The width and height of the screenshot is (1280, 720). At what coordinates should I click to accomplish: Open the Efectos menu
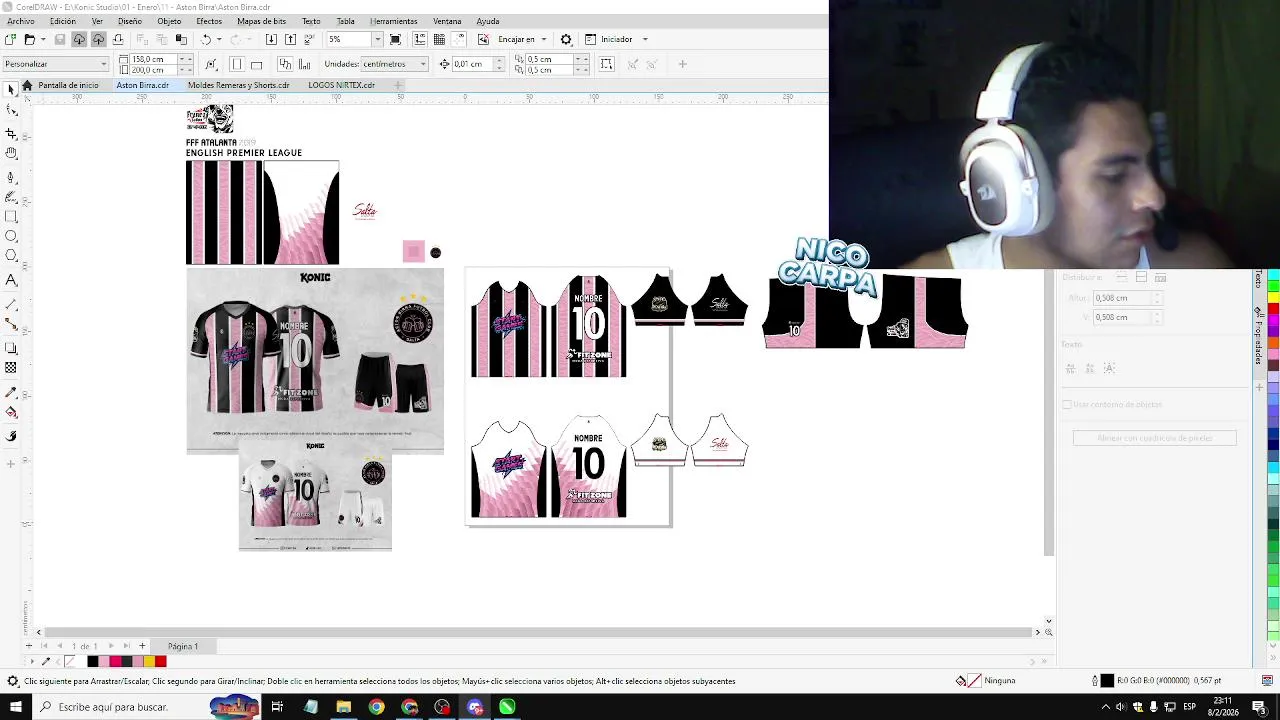click(209, 21)
